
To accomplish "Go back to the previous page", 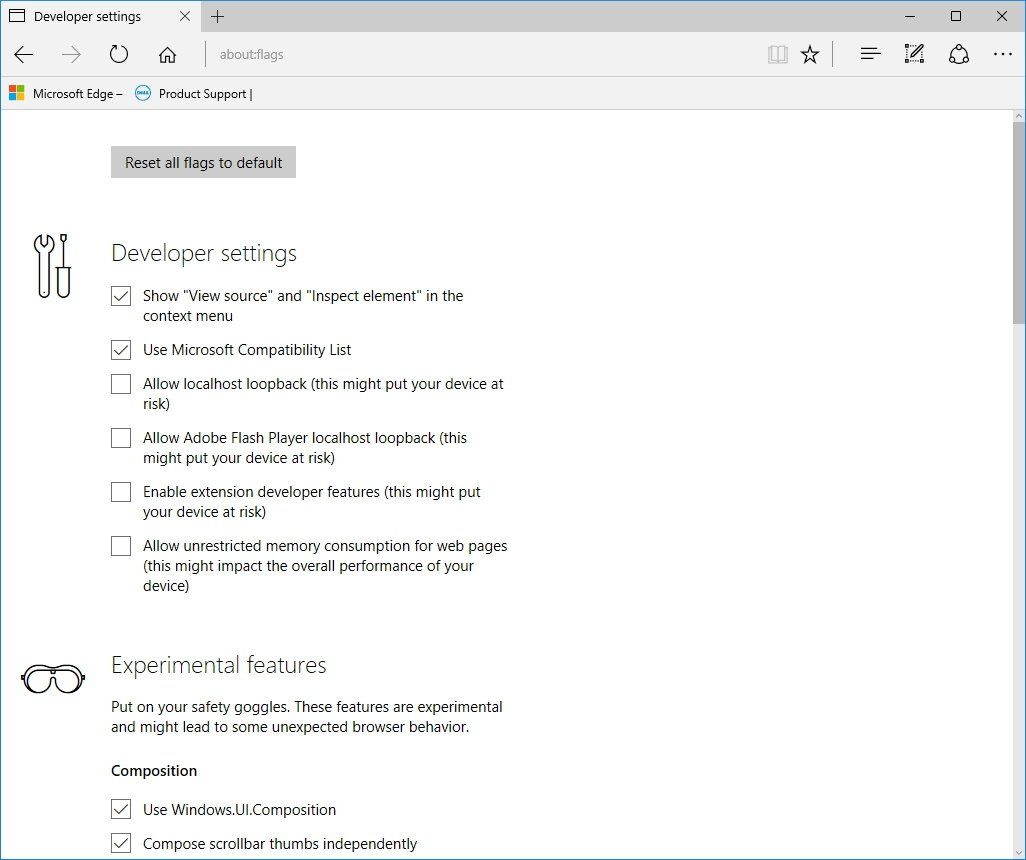I will [x=24, y=54].
